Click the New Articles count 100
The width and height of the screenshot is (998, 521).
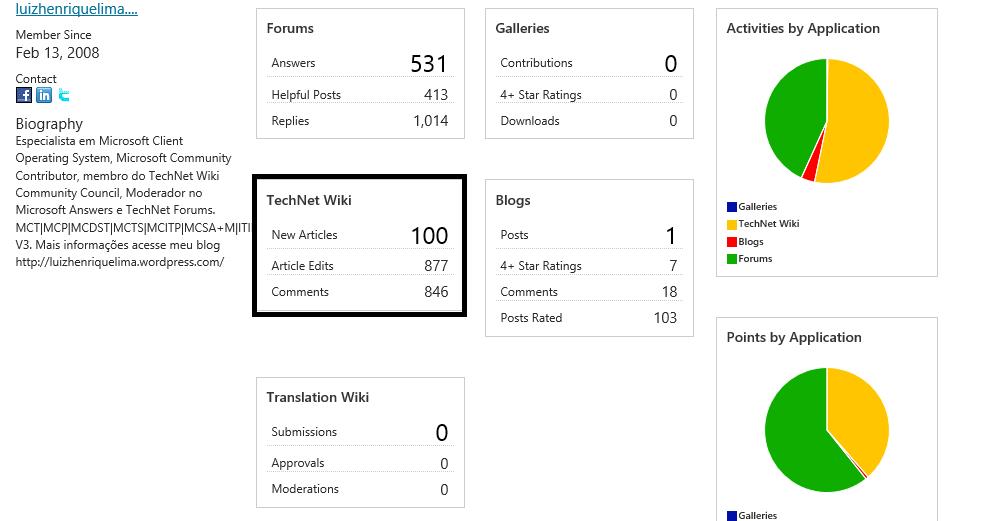click(429, 236)
